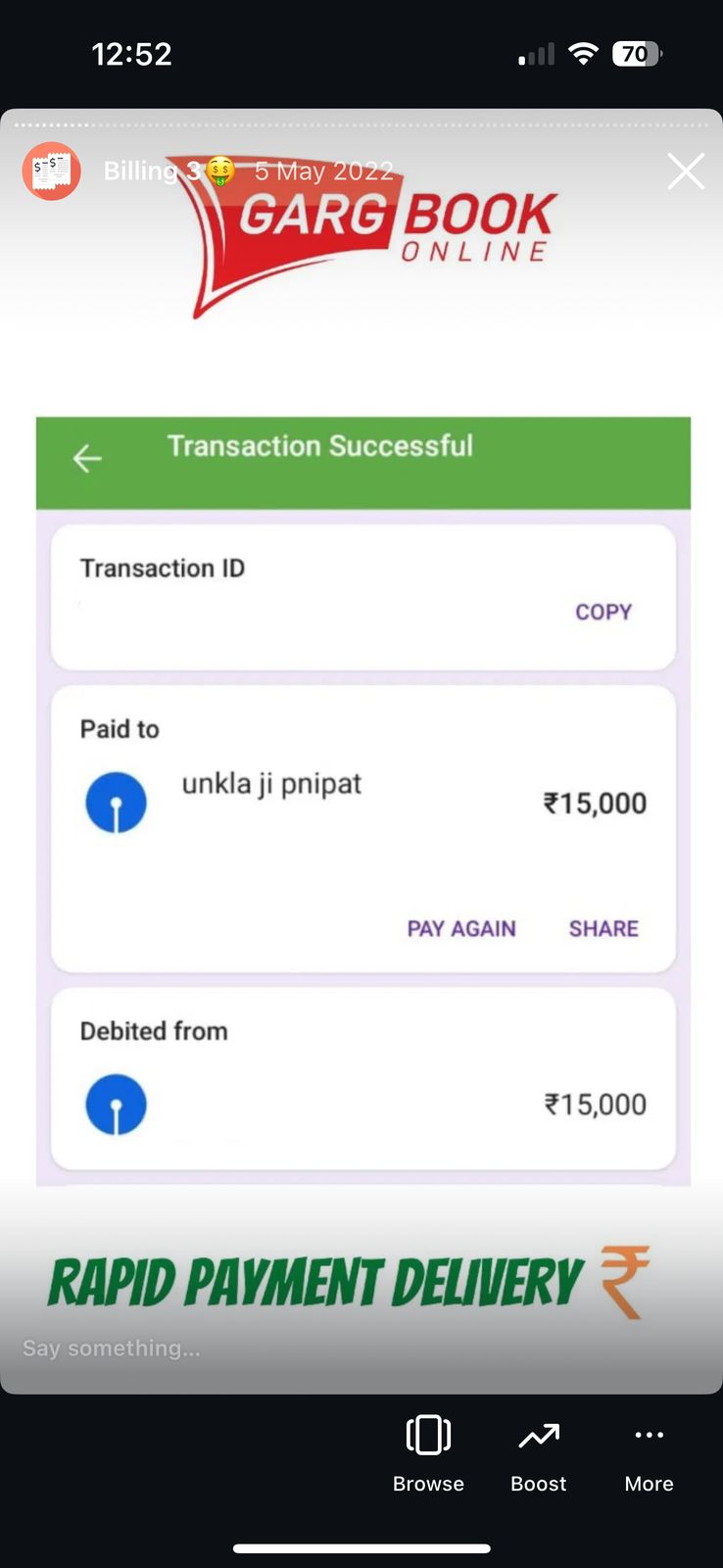Tap the Transaction Successful header title
This screenshot has width=723, height=1568.
pos(320,446)
